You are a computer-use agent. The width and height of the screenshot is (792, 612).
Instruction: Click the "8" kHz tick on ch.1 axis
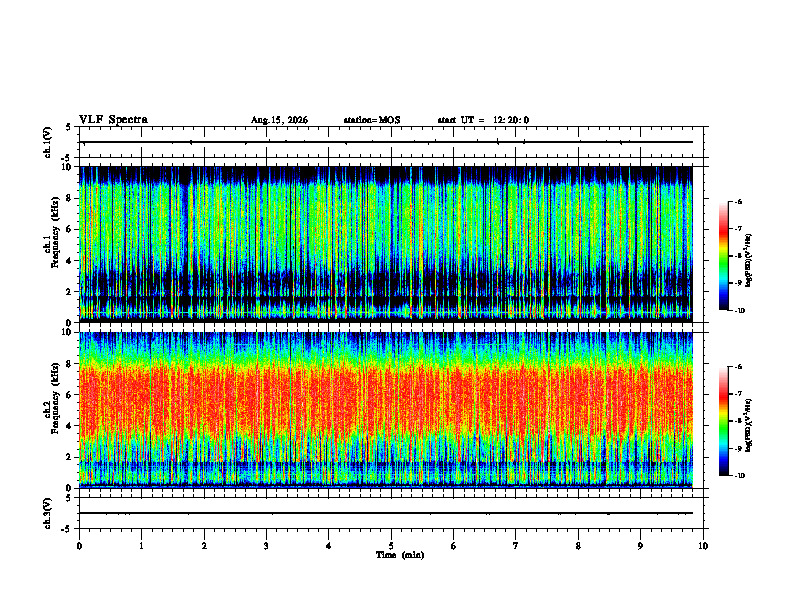click(70, 198)
